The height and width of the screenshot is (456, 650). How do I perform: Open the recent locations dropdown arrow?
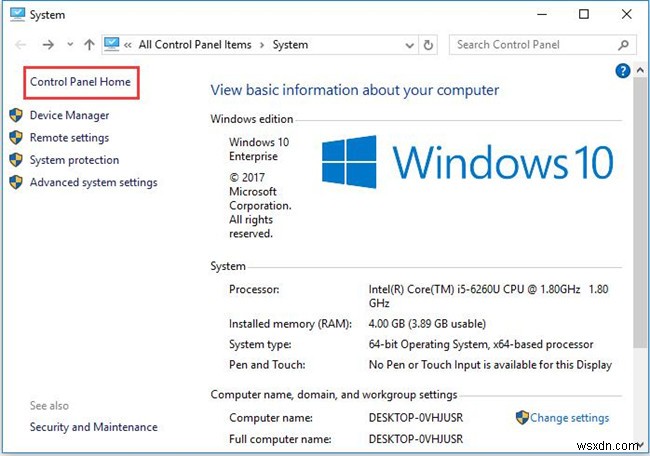coord(70,44)
